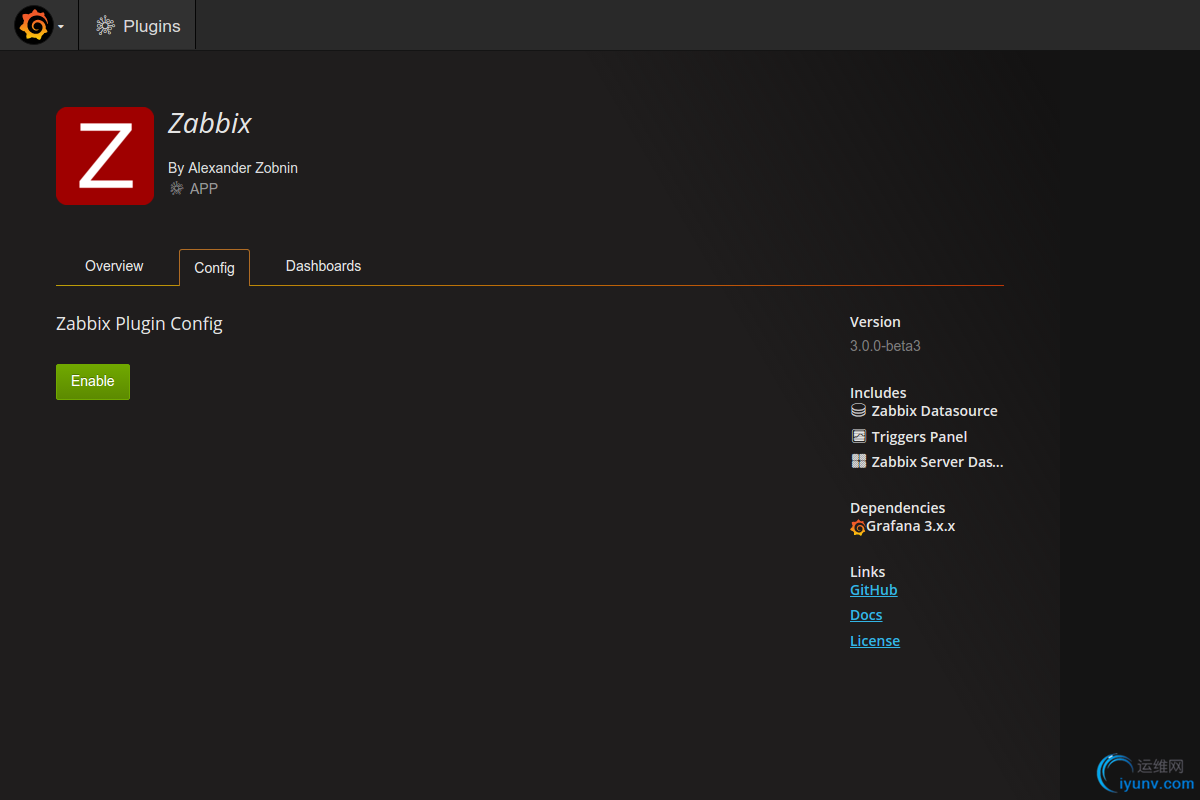This screenshot has width=1200, height=800.
Task: Click the Zabbix Plugin Config heading
Action: pyautogui.click(x=139, y=324)
